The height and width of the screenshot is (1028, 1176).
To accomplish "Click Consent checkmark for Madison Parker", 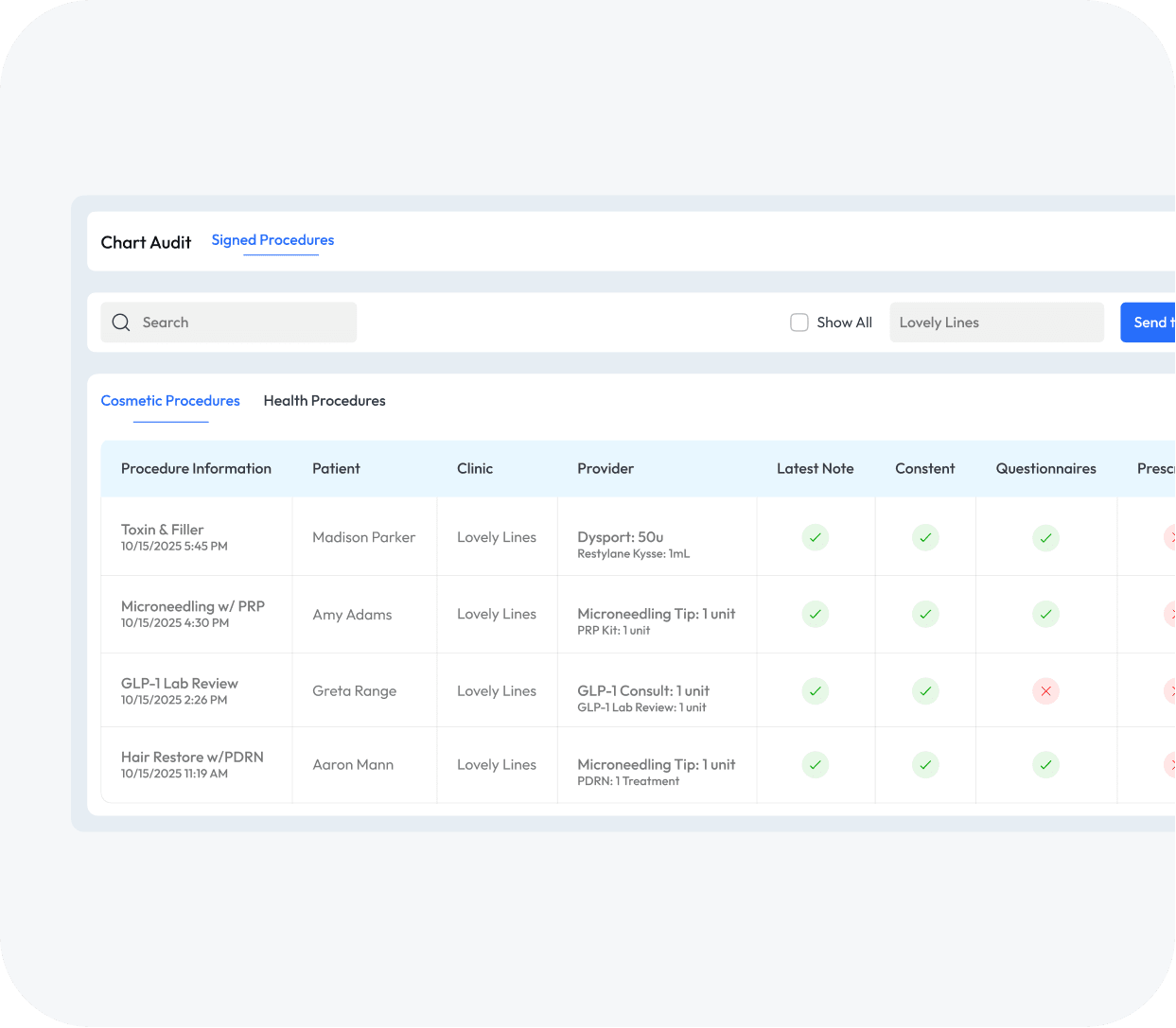I will click(925, 537).
